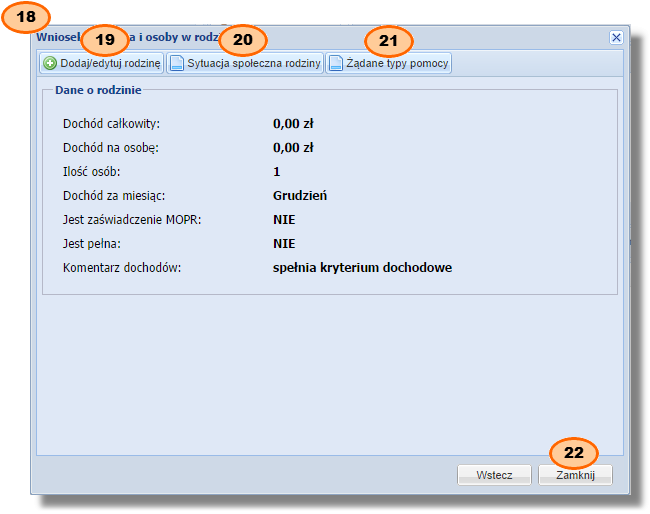Open Sytuacja społeczna rodziny
Image resolution: width=650 pixels, height=514 pixels.
[245, 64]
